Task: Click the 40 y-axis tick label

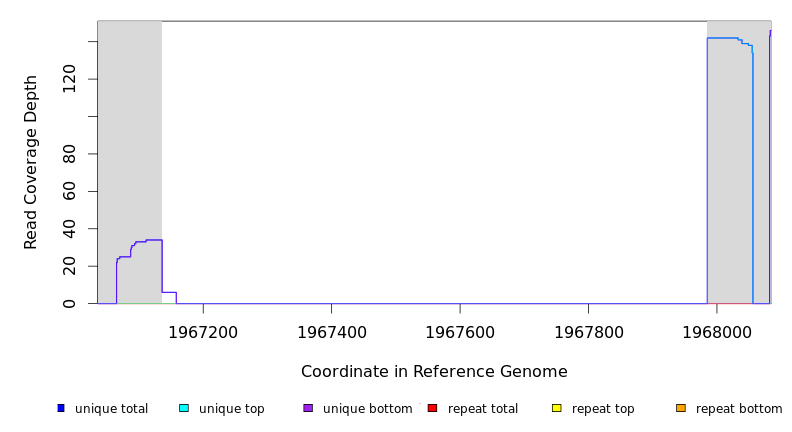Action: pyautogui.click(x=69, y=229)
